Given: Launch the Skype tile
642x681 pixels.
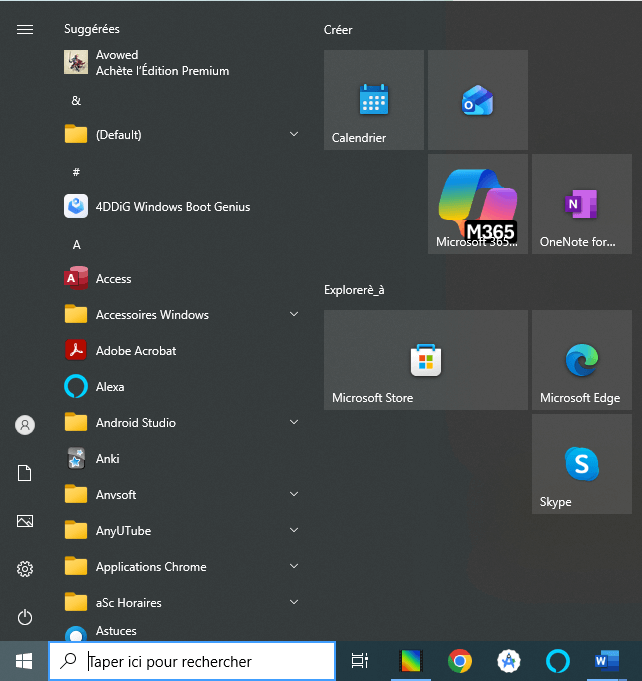Looking at the screenshot, I should 581,464.
